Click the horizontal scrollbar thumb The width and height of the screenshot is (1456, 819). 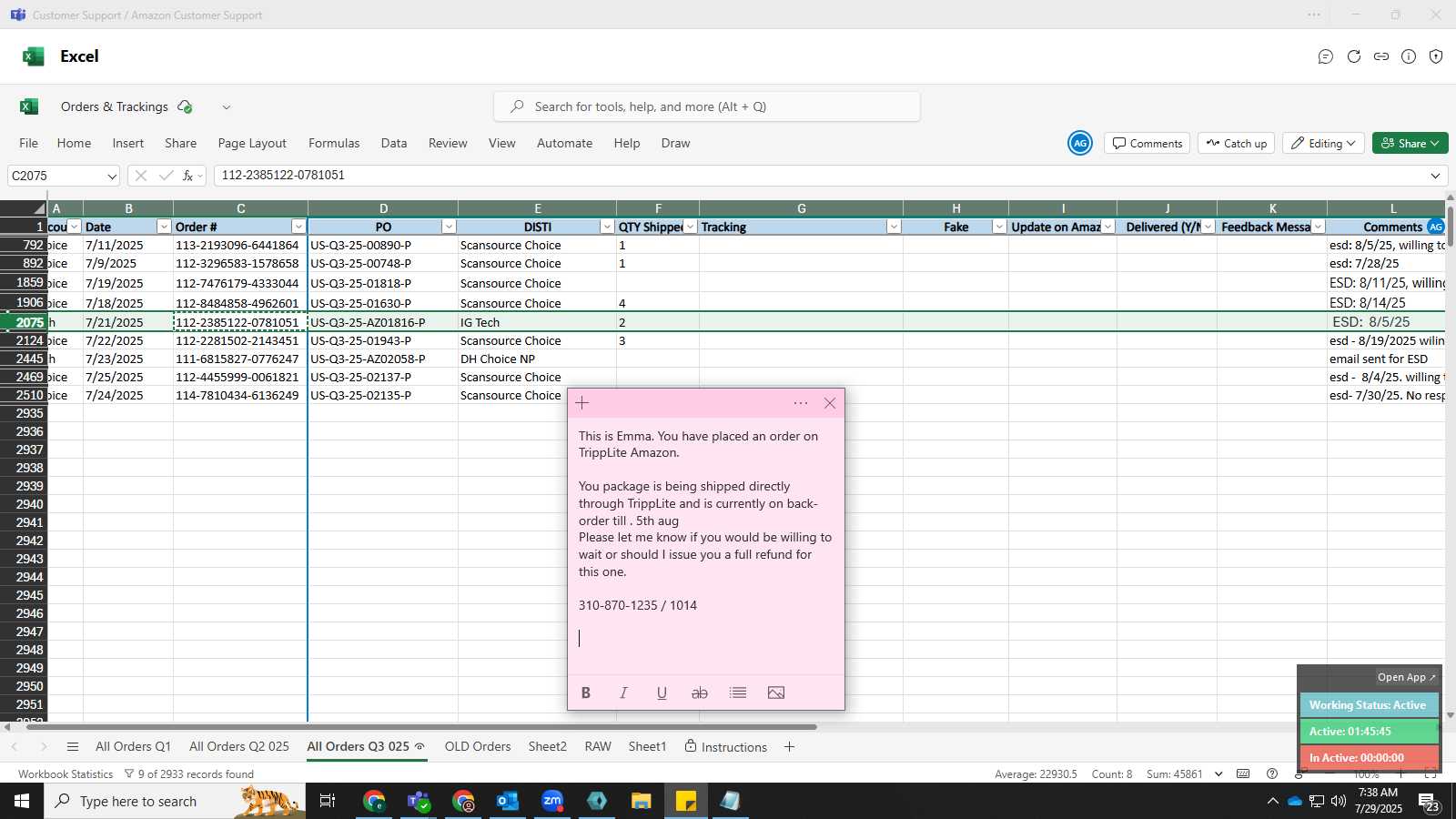tap(421, 727)
